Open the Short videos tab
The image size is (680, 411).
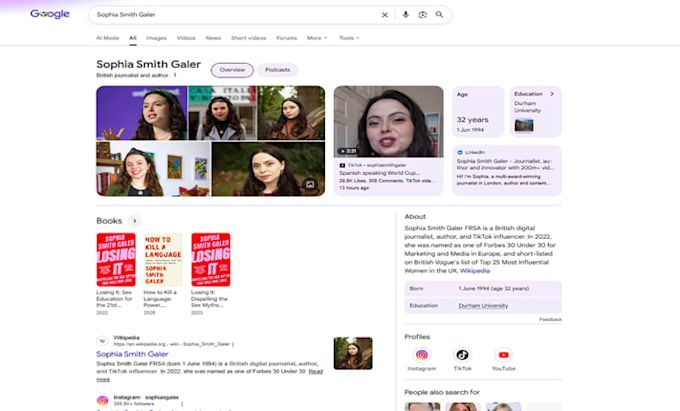[248, 38]
